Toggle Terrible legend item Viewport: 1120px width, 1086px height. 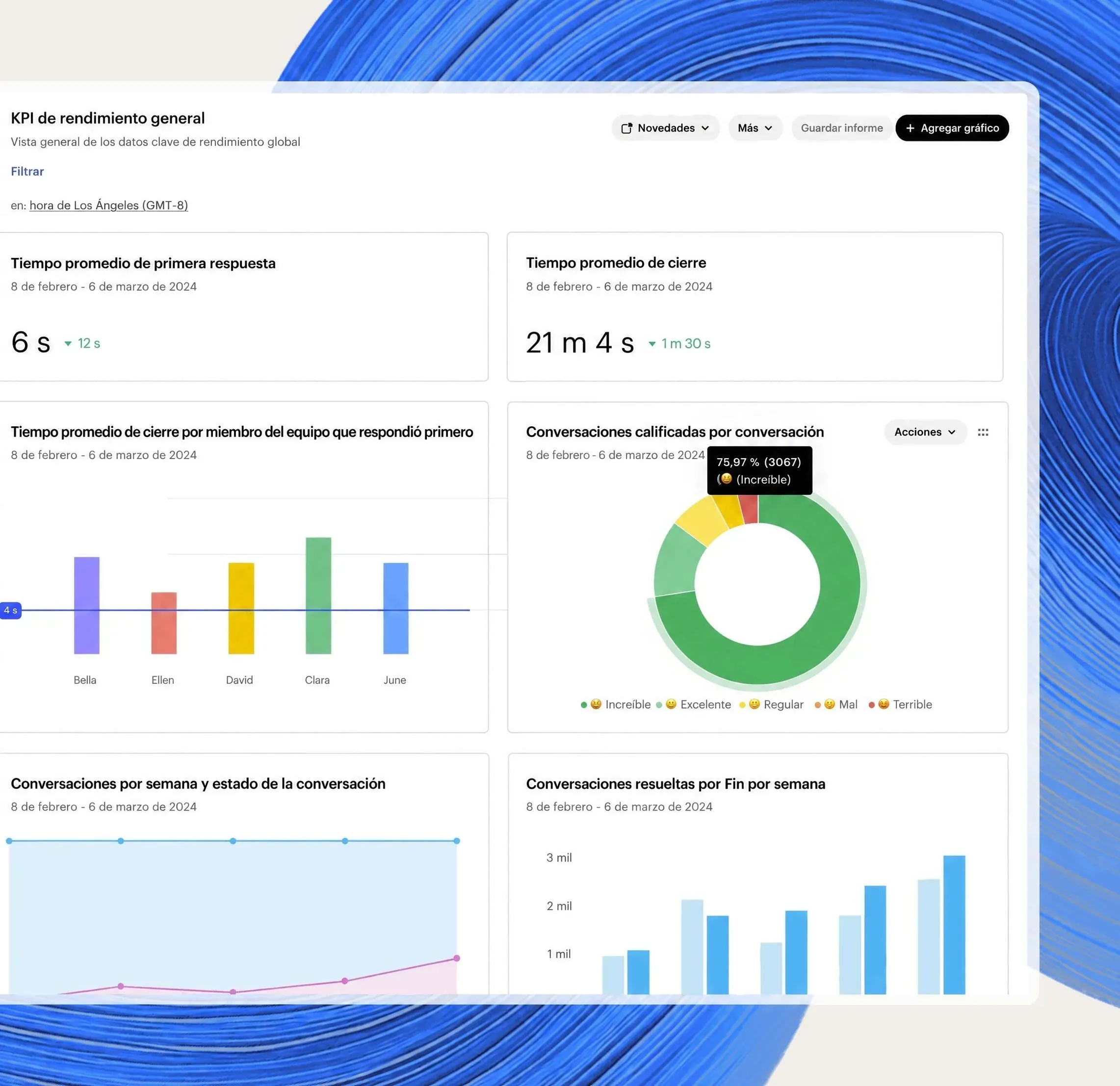tap(900, 704)
